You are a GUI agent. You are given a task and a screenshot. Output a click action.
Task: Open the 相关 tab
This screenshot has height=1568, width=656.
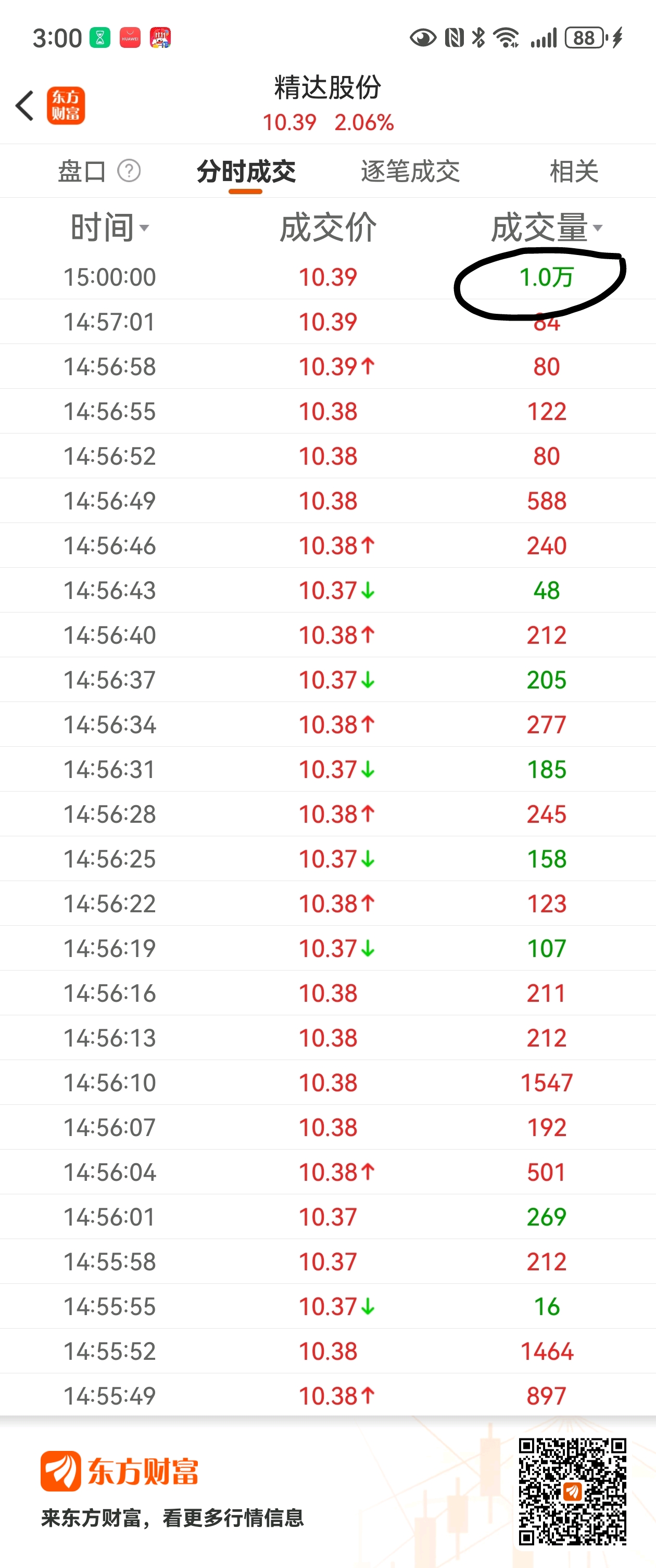574,171
